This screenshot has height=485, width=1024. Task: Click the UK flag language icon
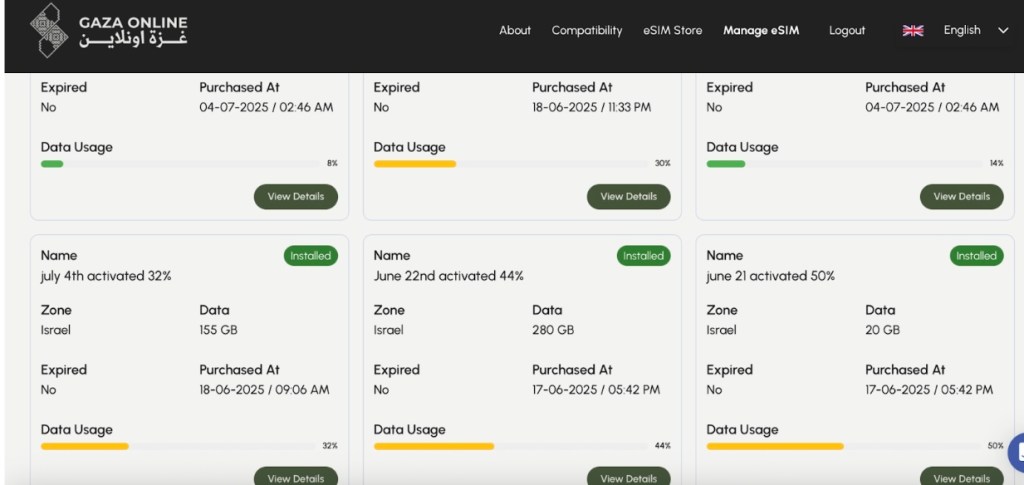912,31
